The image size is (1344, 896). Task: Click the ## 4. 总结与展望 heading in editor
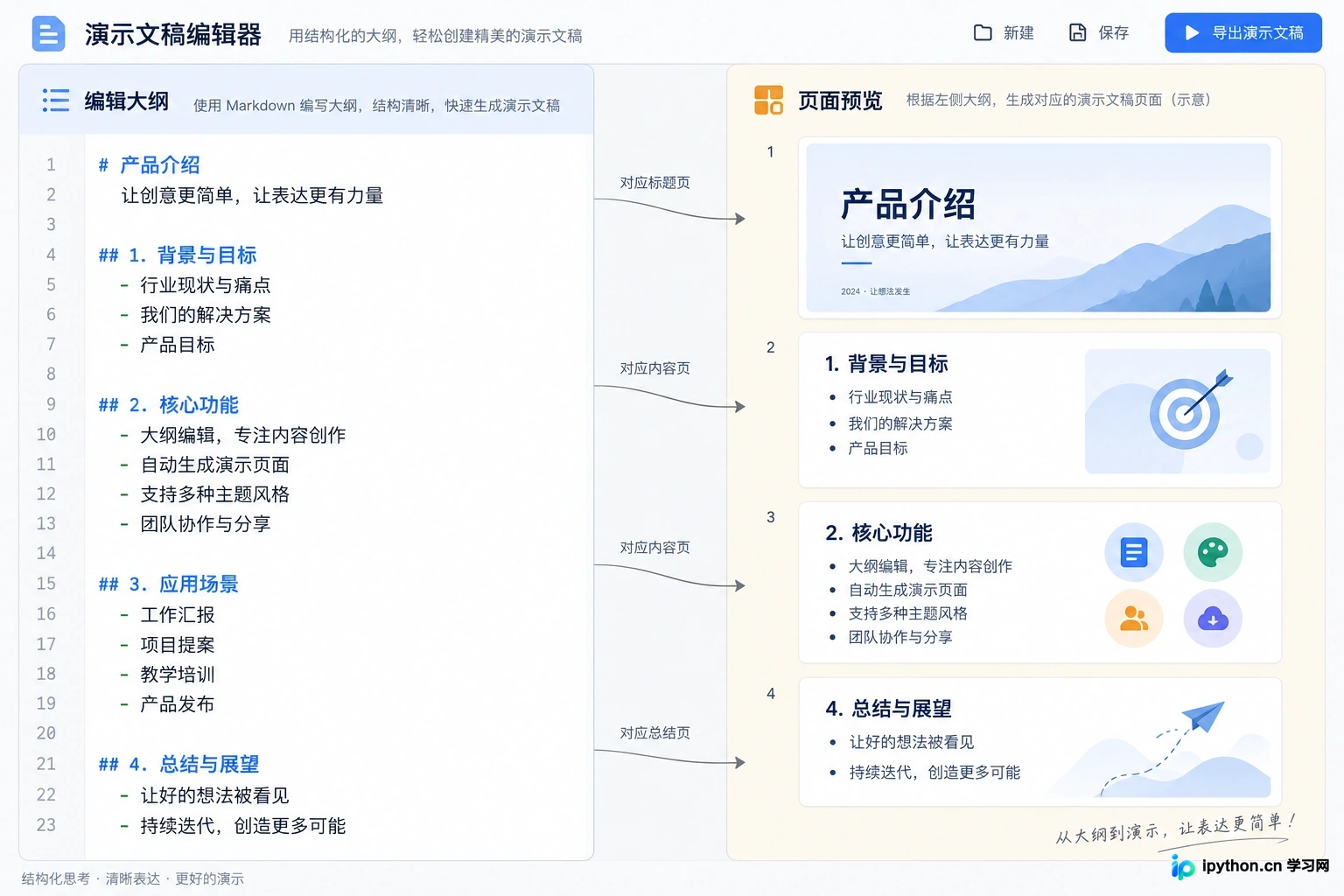178,764
